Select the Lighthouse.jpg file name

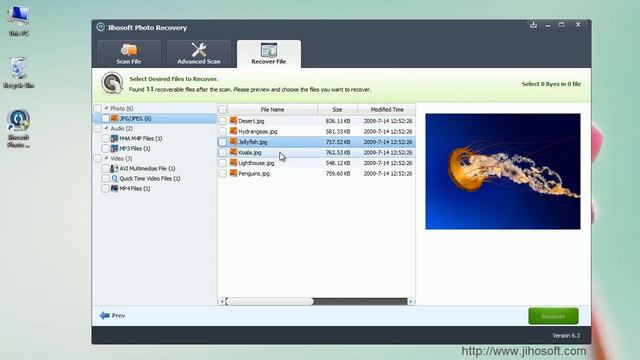256,163
